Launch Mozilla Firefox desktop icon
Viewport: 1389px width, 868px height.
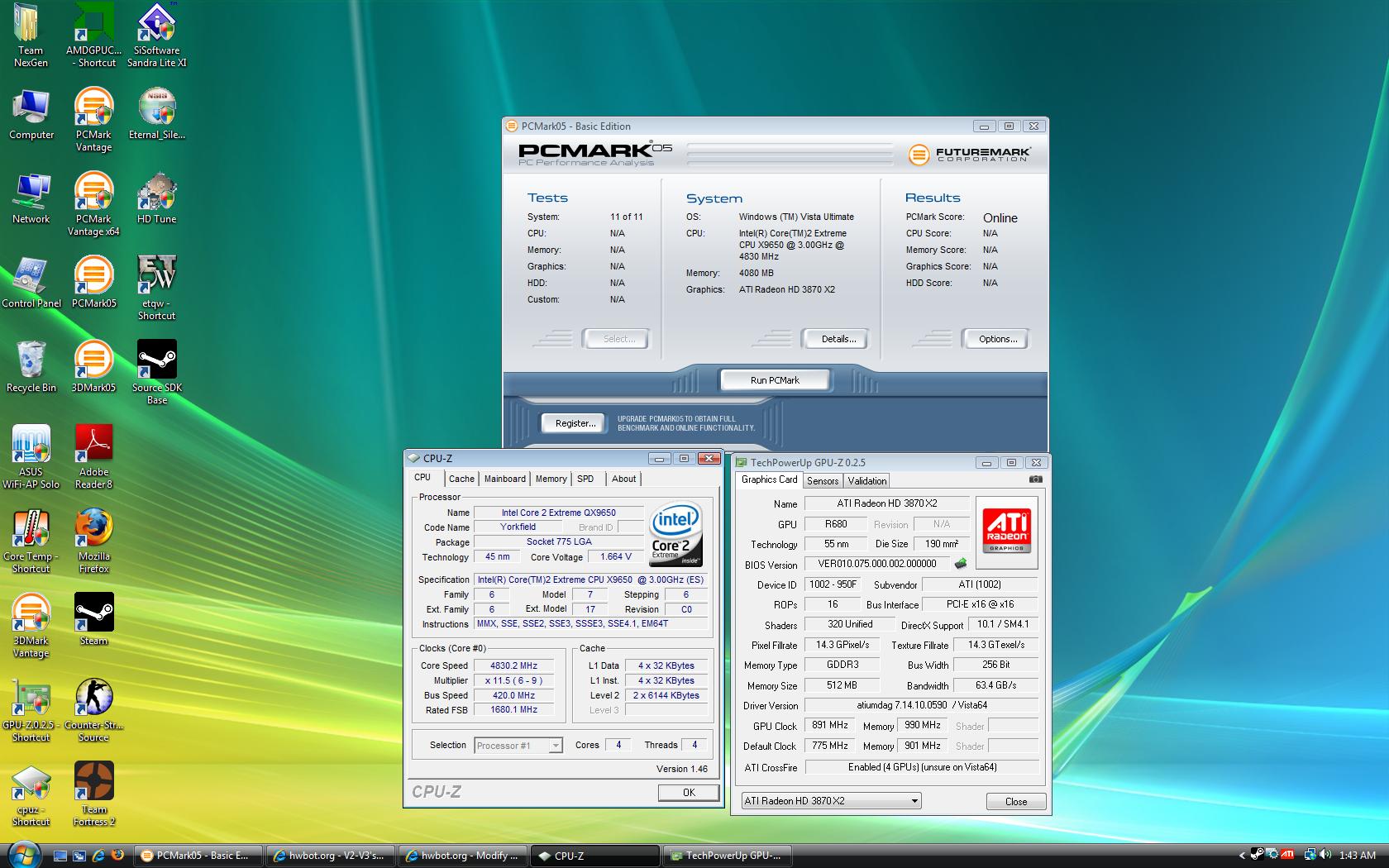point(93,542)
